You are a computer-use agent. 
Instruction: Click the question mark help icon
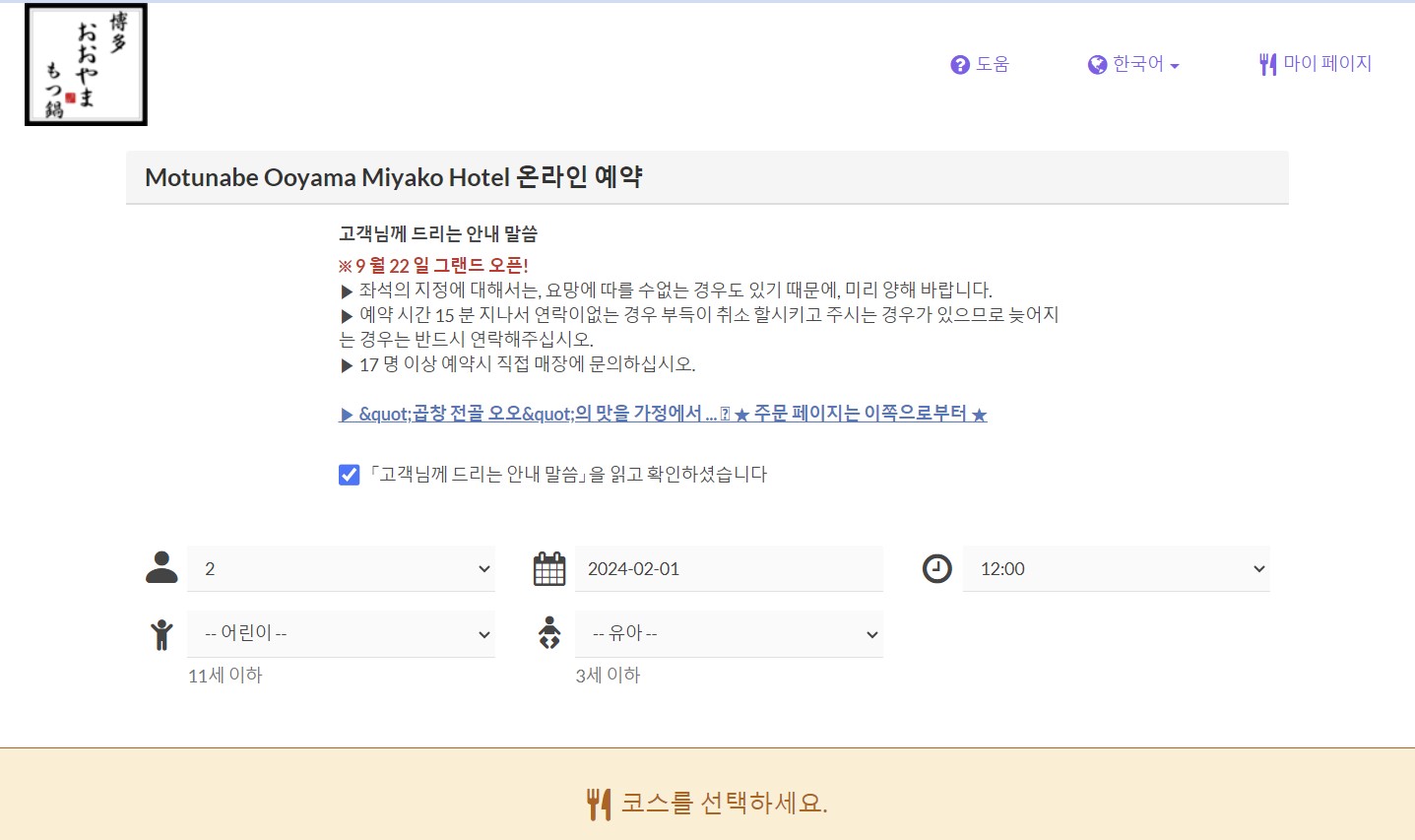point(960,65)
